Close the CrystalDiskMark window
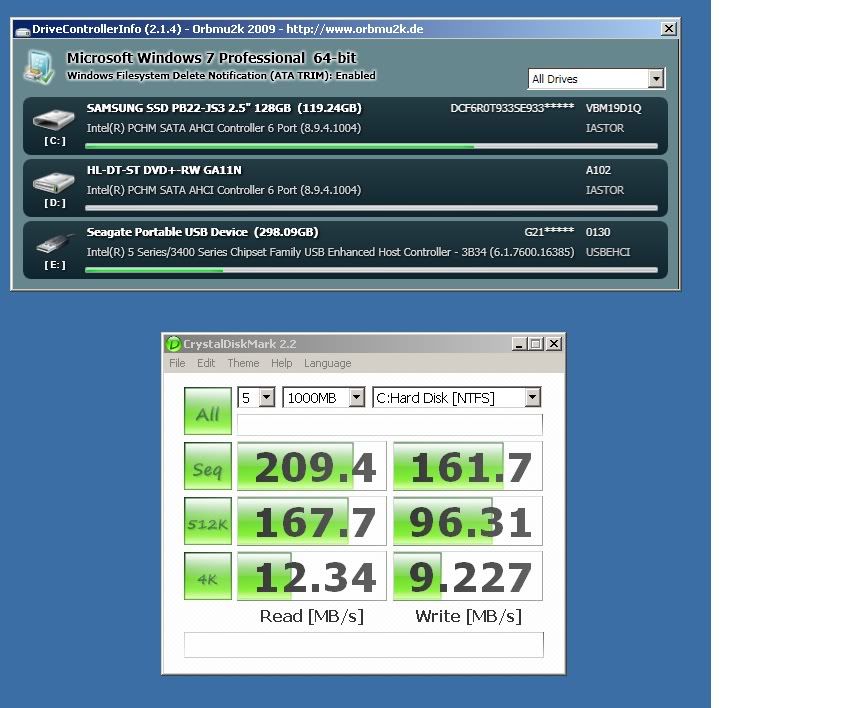The width and height of the screenshot is (845, 708). 554,344
